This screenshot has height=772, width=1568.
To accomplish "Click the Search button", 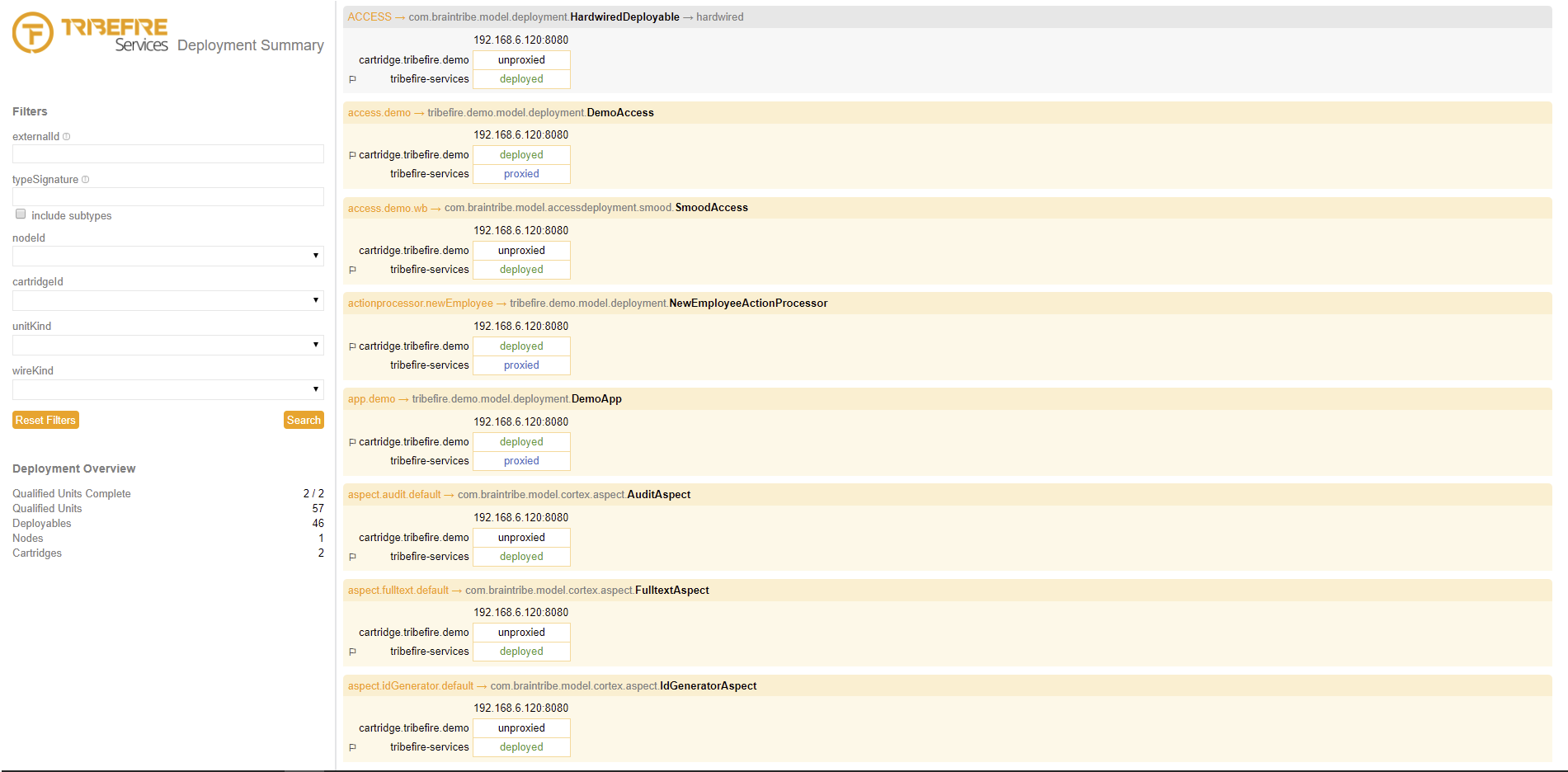I will 304,421.
